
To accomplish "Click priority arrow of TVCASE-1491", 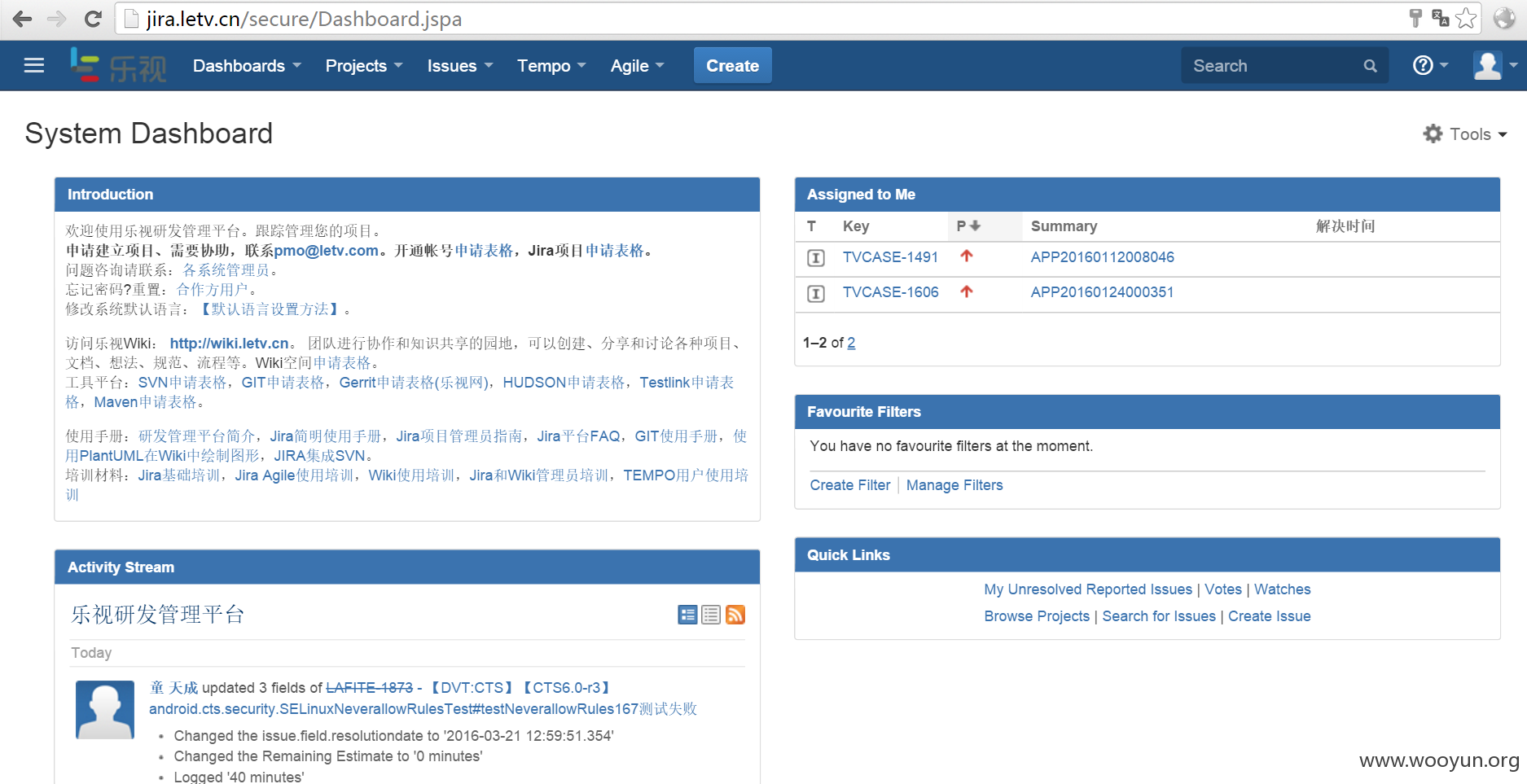I will 967,256.
